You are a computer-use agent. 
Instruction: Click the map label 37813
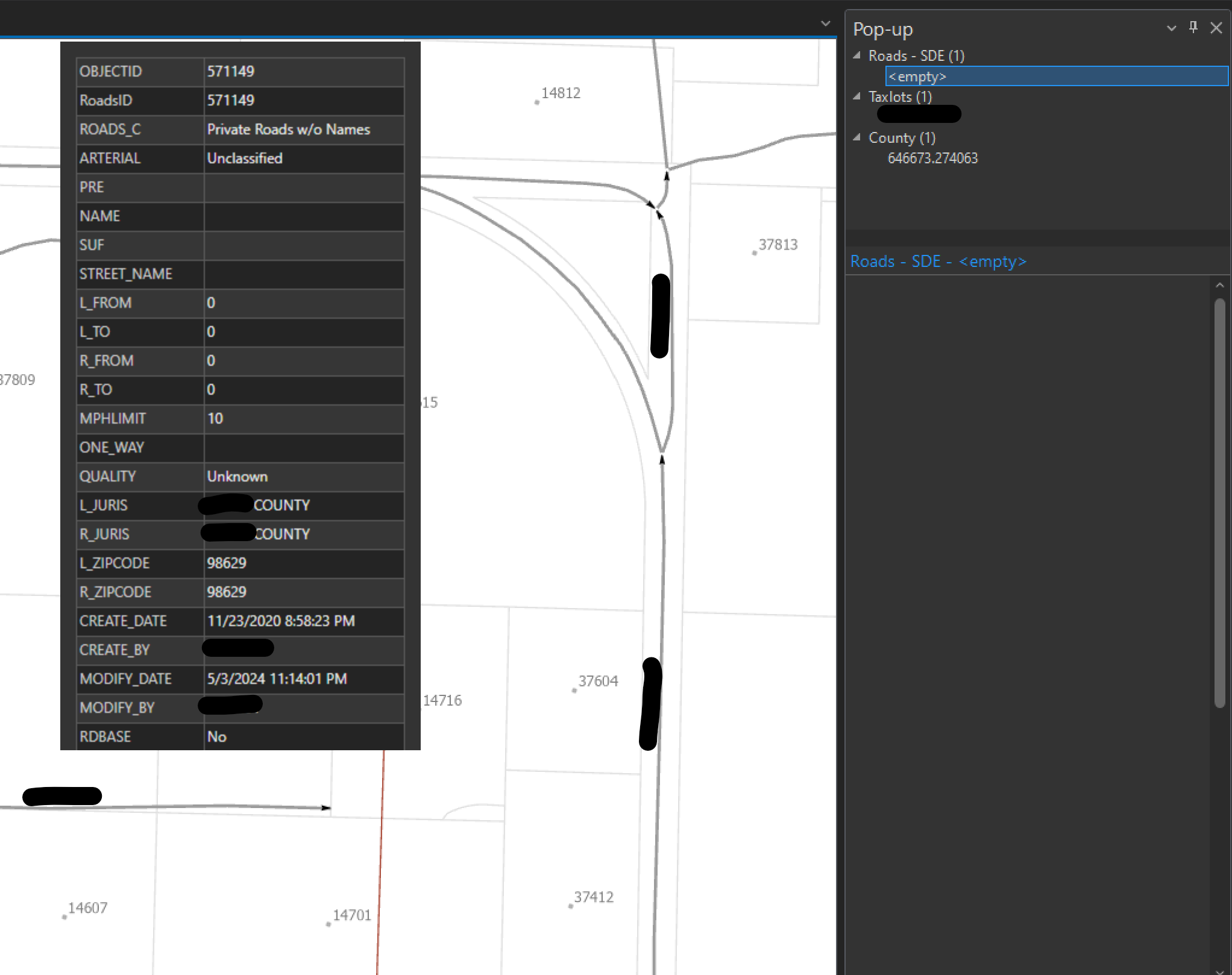coord(778,245)
